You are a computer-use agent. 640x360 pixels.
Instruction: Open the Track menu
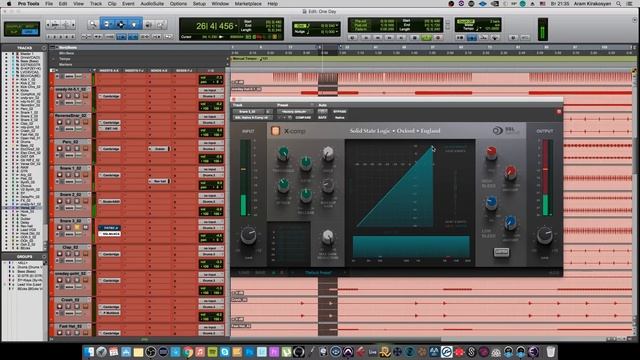point(96,4)
